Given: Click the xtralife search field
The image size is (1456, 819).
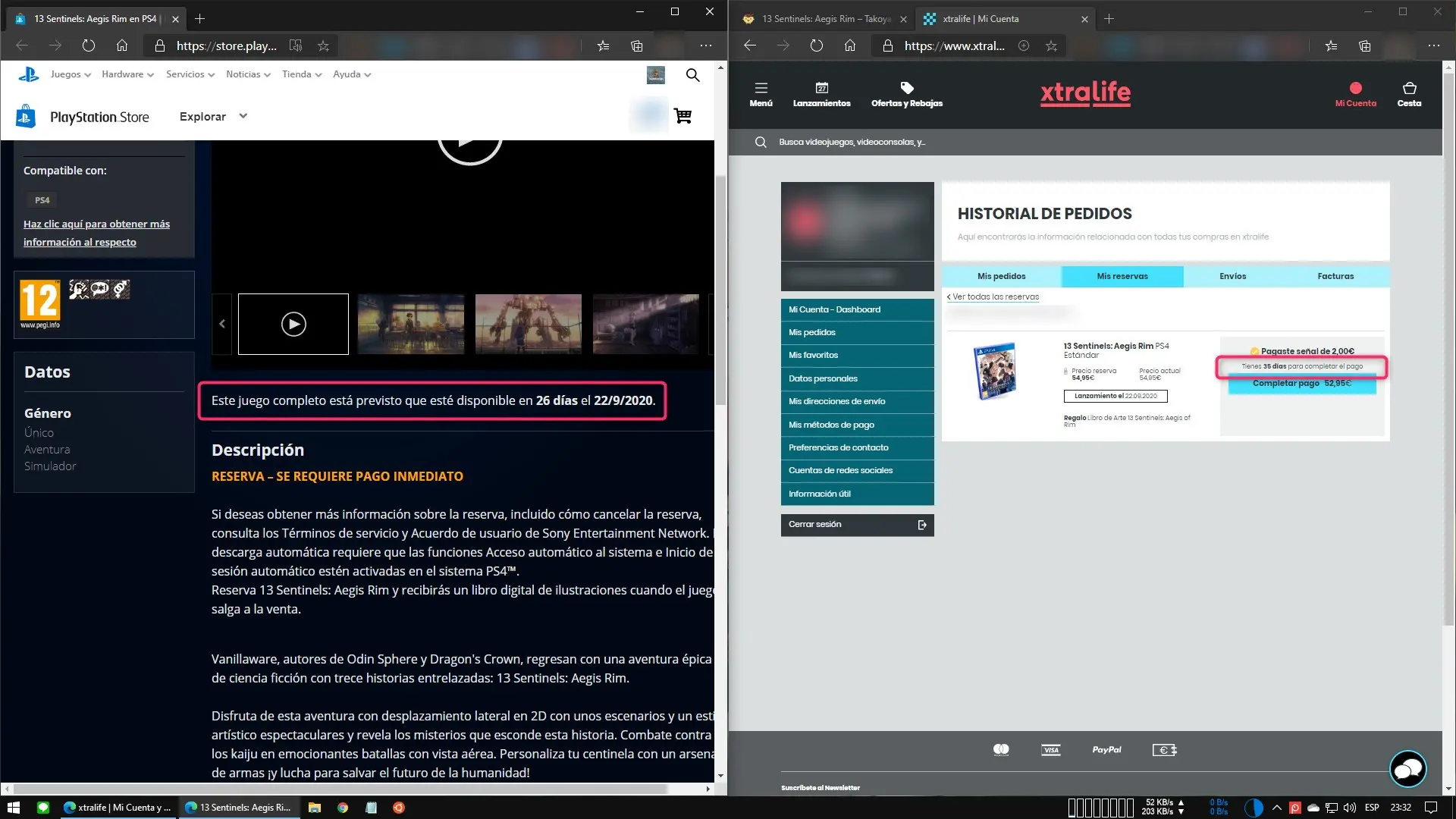Looking at the screenshot, I should point(1084,142).
